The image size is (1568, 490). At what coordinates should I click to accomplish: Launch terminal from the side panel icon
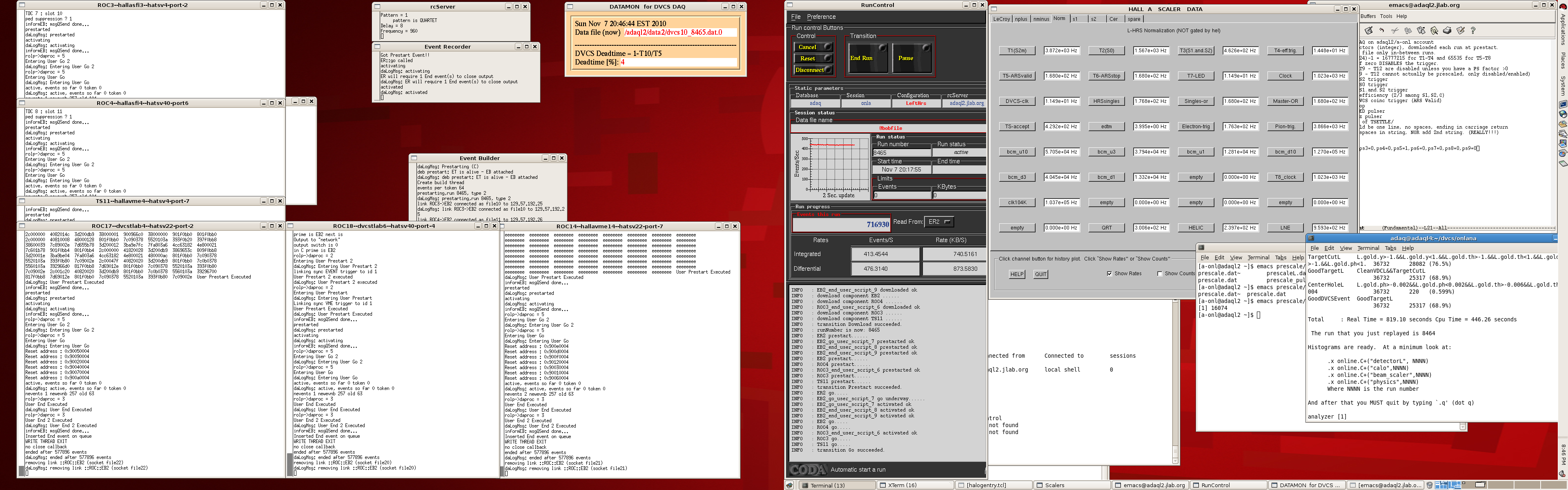(1563, 104)
